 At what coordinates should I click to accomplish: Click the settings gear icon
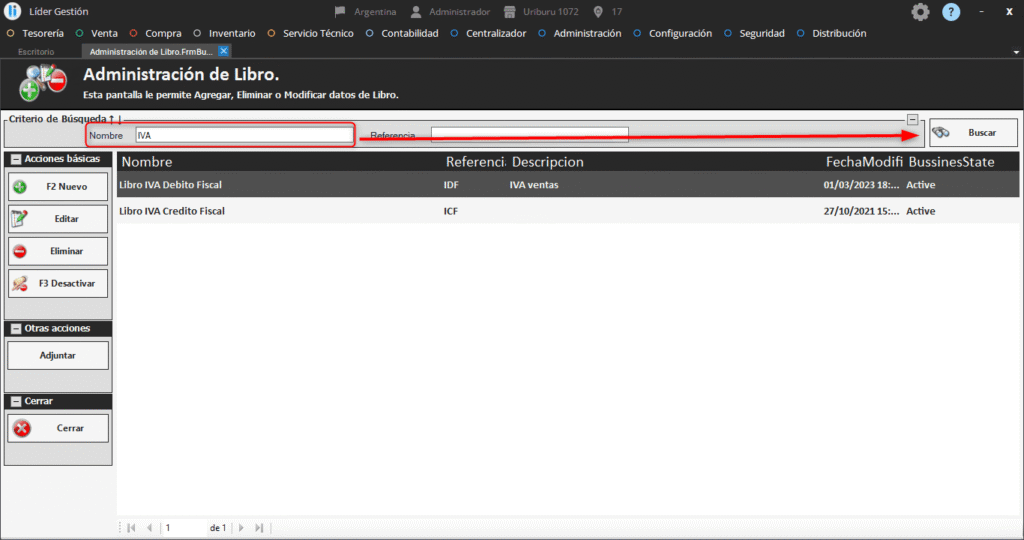920,12
